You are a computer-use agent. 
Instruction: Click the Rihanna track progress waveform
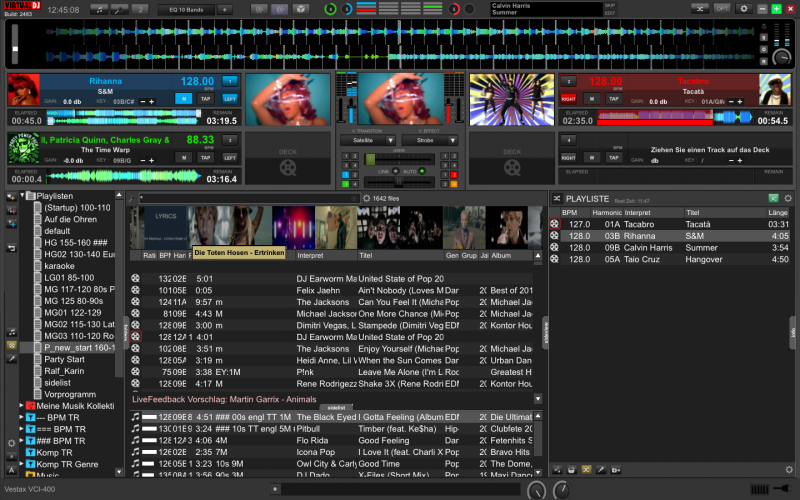pos(123,117)
